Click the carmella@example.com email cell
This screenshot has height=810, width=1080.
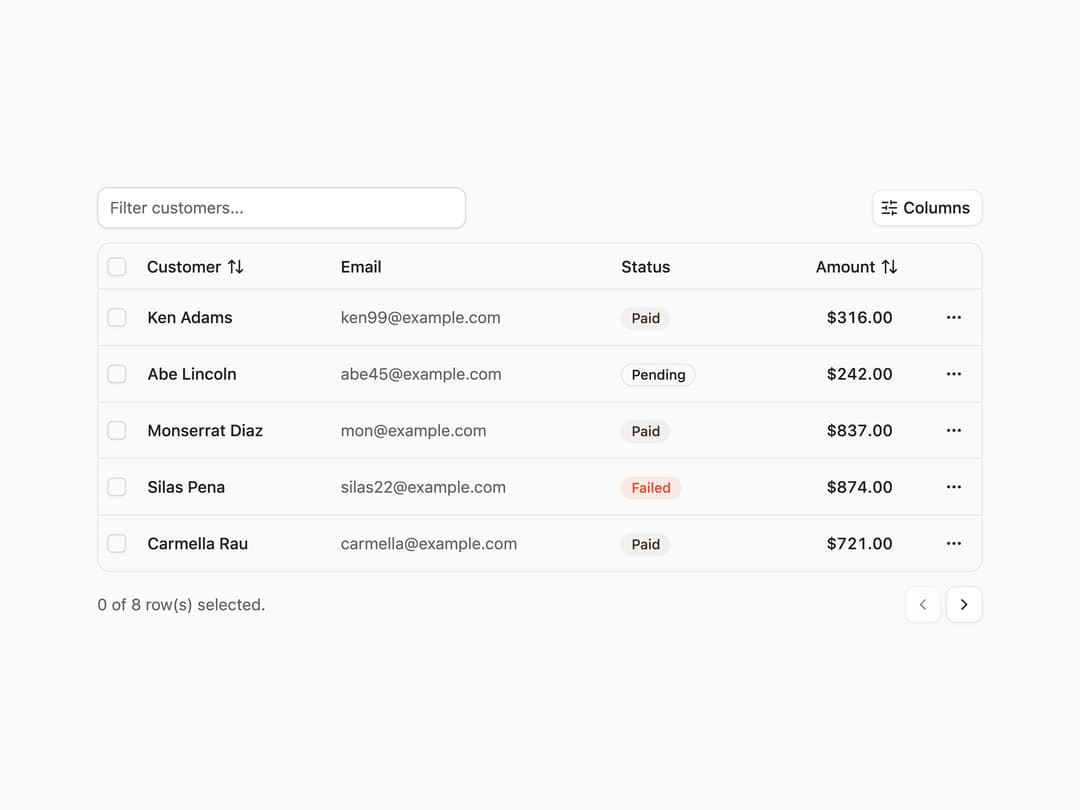point(428,543)
